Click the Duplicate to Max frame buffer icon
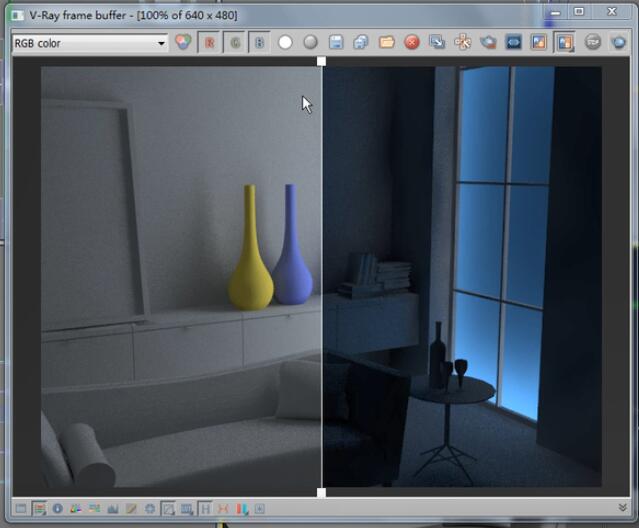 tap(437, 43)
